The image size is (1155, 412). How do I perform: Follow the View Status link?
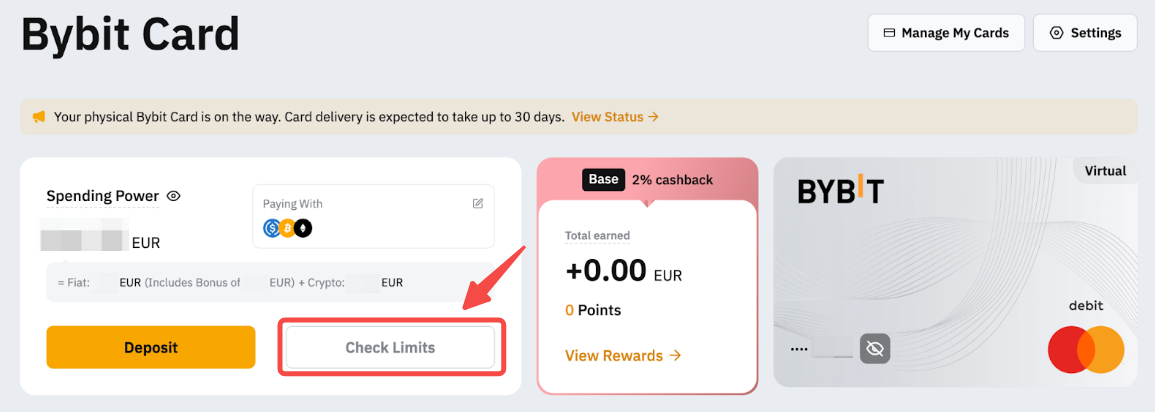[x=615, y=117]
